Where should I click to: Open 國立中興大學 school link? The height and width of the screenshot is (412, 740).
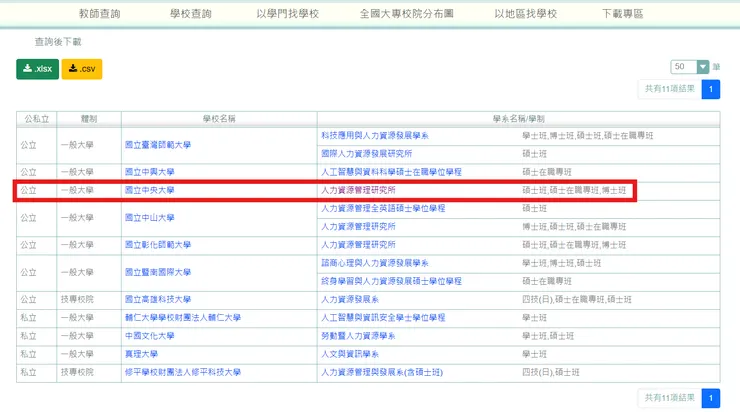[150, 172]
